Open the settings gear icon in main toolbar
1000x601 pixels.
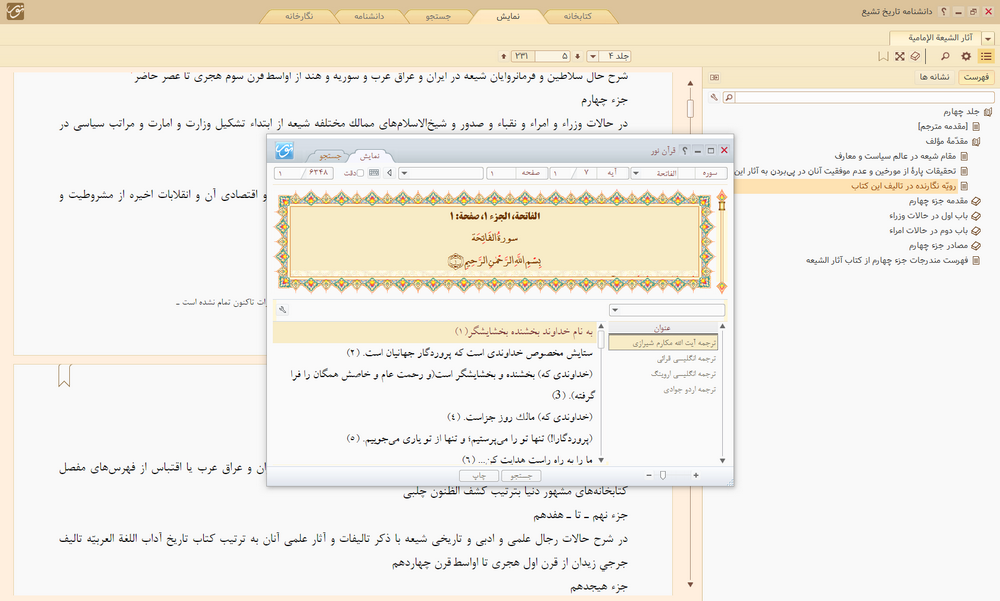966,56
